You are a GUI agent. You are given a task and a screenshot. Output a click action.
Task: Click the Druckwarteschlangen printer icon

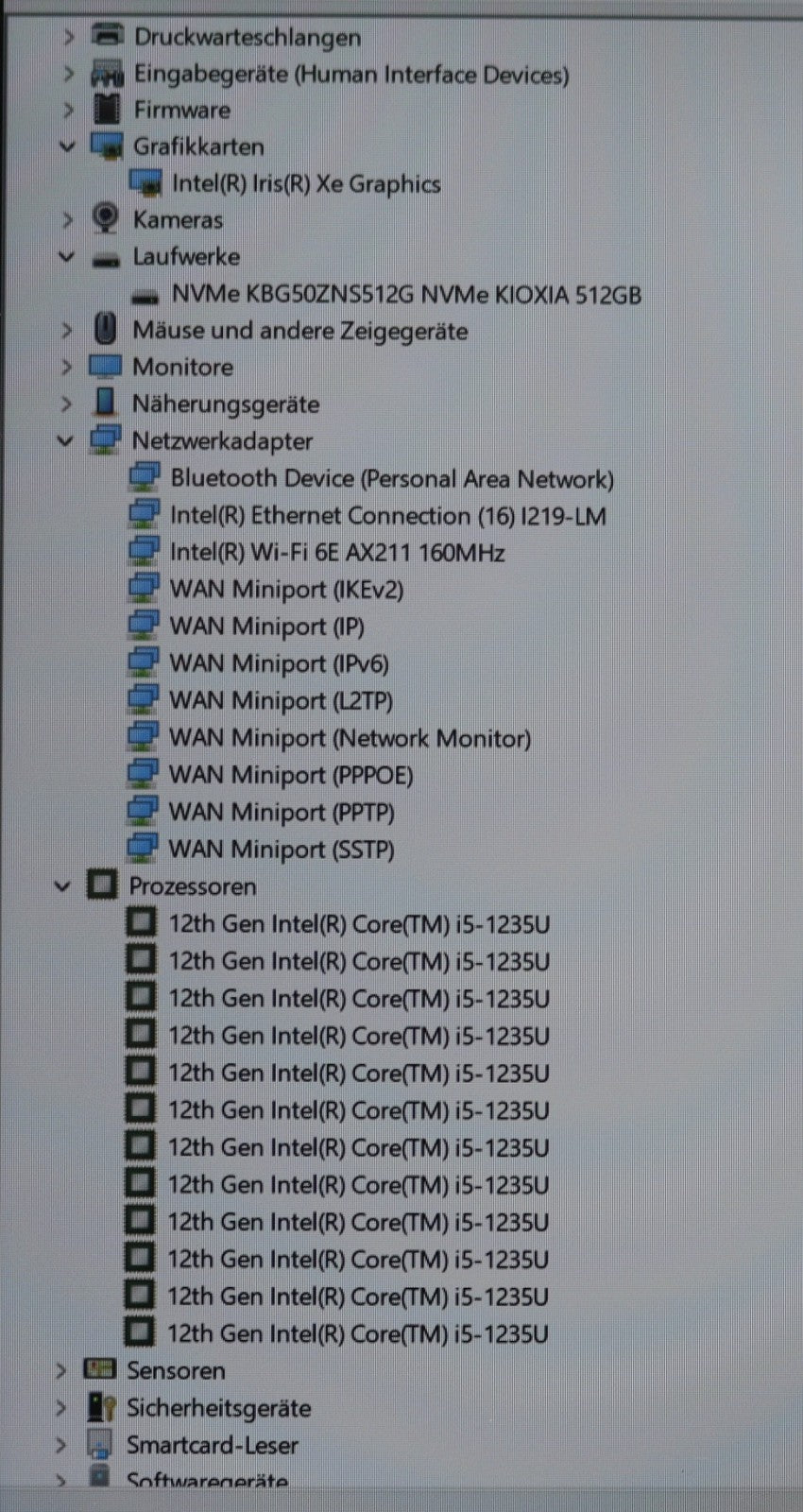(x=107, y=37)
